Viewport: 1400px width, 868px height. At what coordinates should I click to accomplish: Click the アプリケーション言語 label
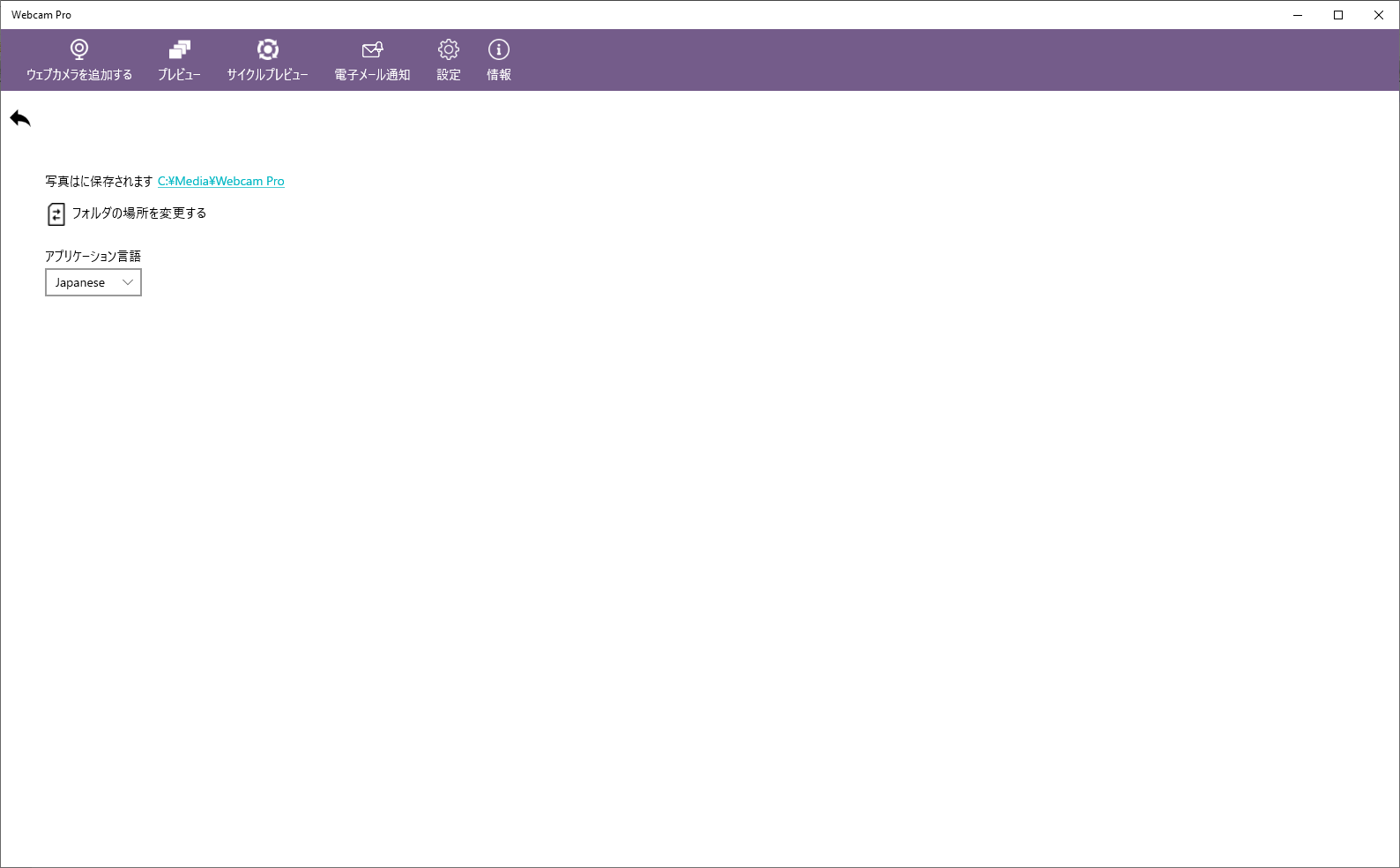pyautogui.click(x=93, y=256)
